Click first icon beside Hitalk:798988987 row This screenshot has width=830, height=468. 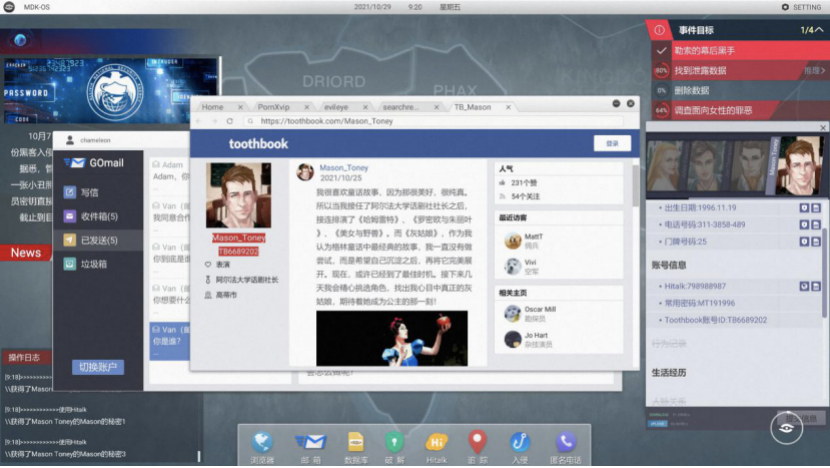pos(804,286)
